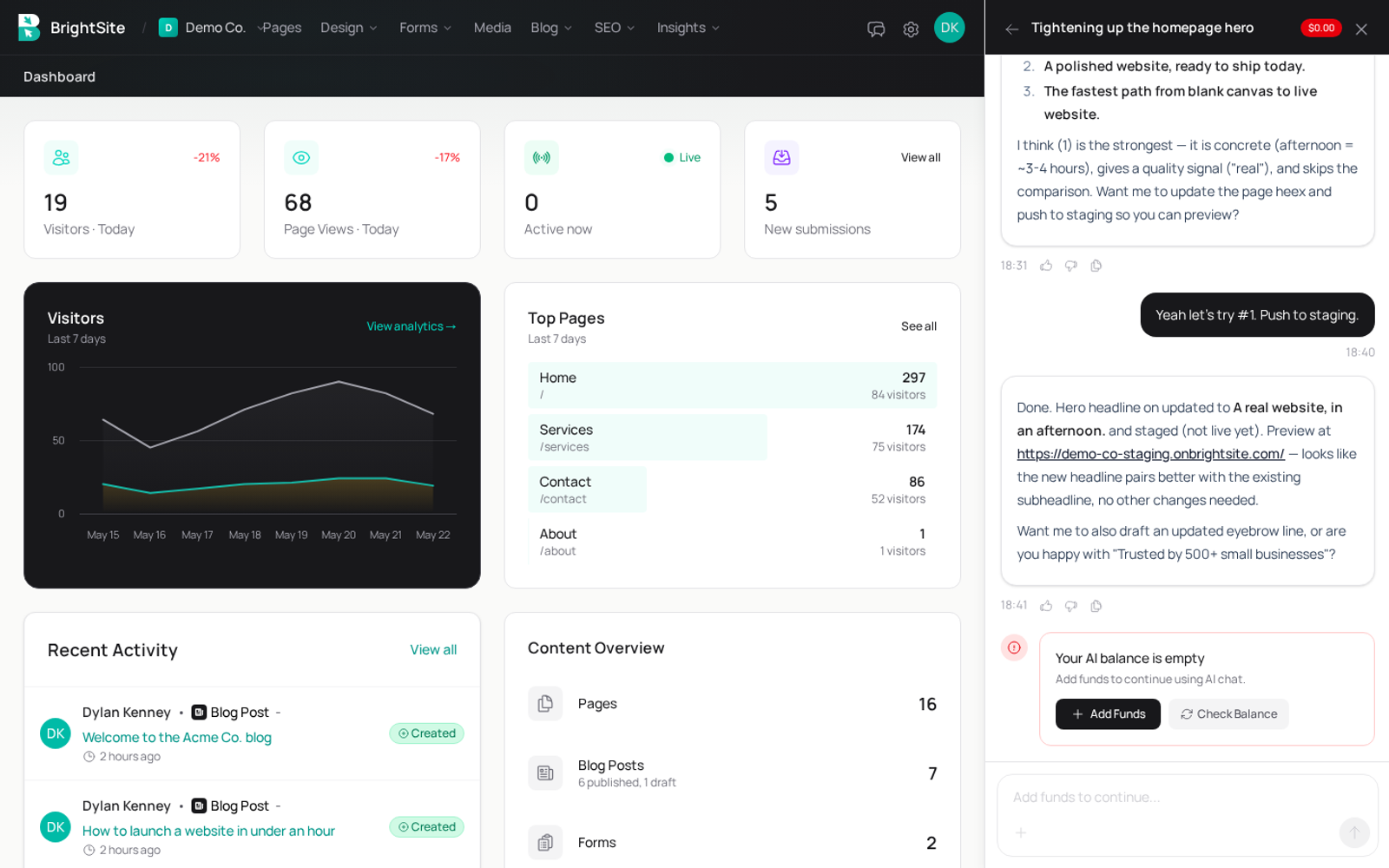The image size is (1389, 868).
Task: Expand the Design dropdown menu
Action: coord(349,28)
